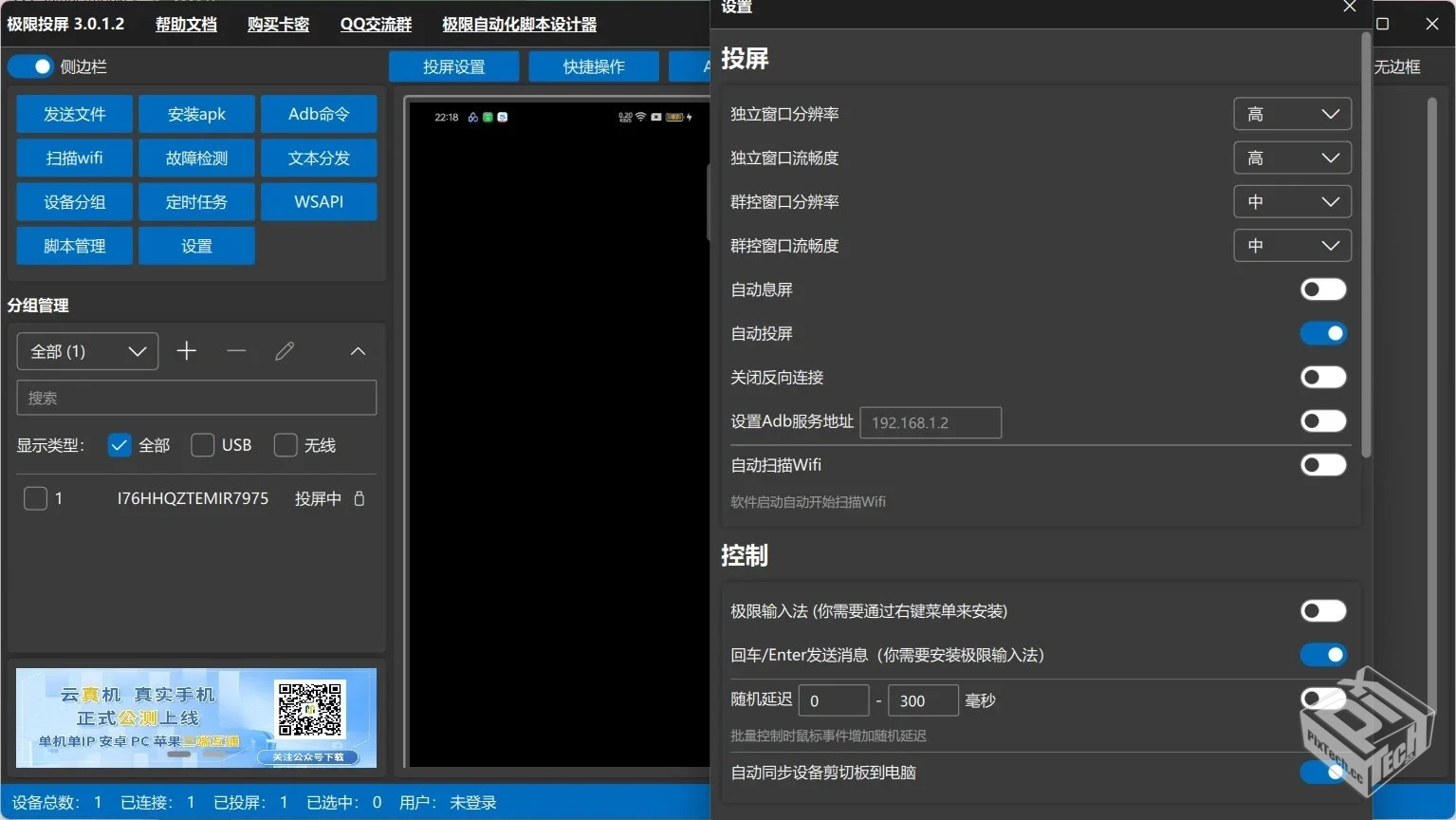Check the USB display type checkbox

[202, 444]
